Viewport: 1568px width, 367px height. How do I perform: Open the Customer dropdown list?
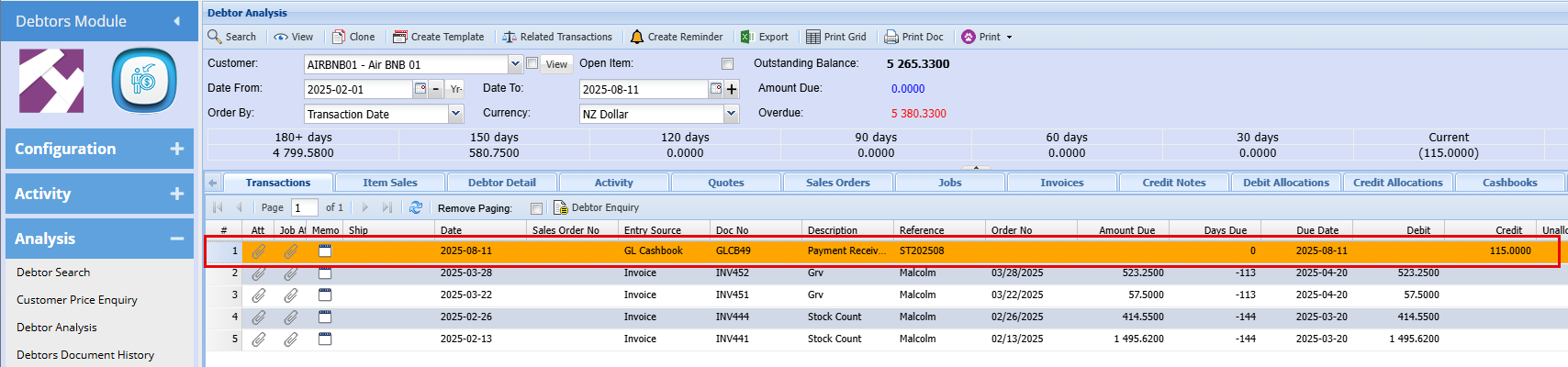click(x=515, y=64)
